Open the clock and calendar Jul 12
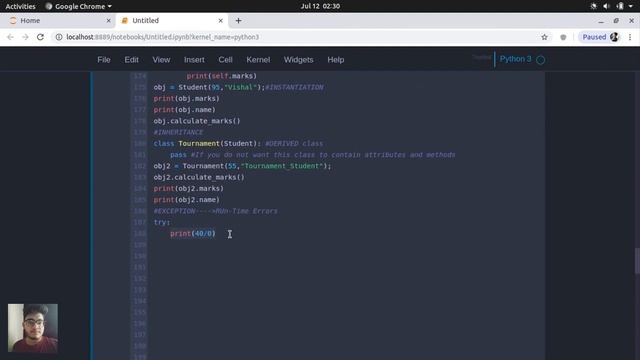Screen dimensions: 640x360 320,6
